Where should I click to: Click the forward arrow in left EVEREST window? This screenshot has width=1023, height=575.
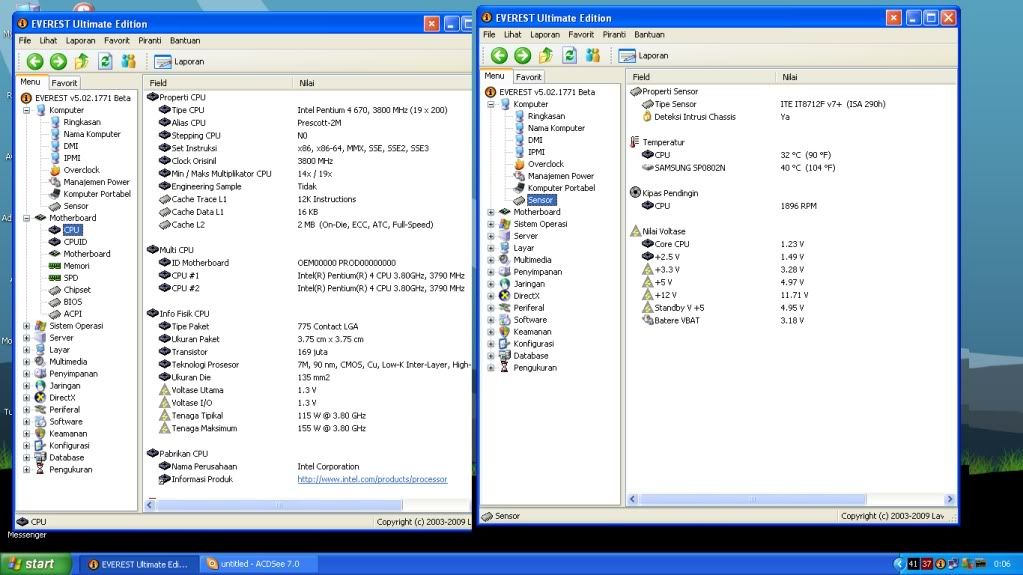59,61
